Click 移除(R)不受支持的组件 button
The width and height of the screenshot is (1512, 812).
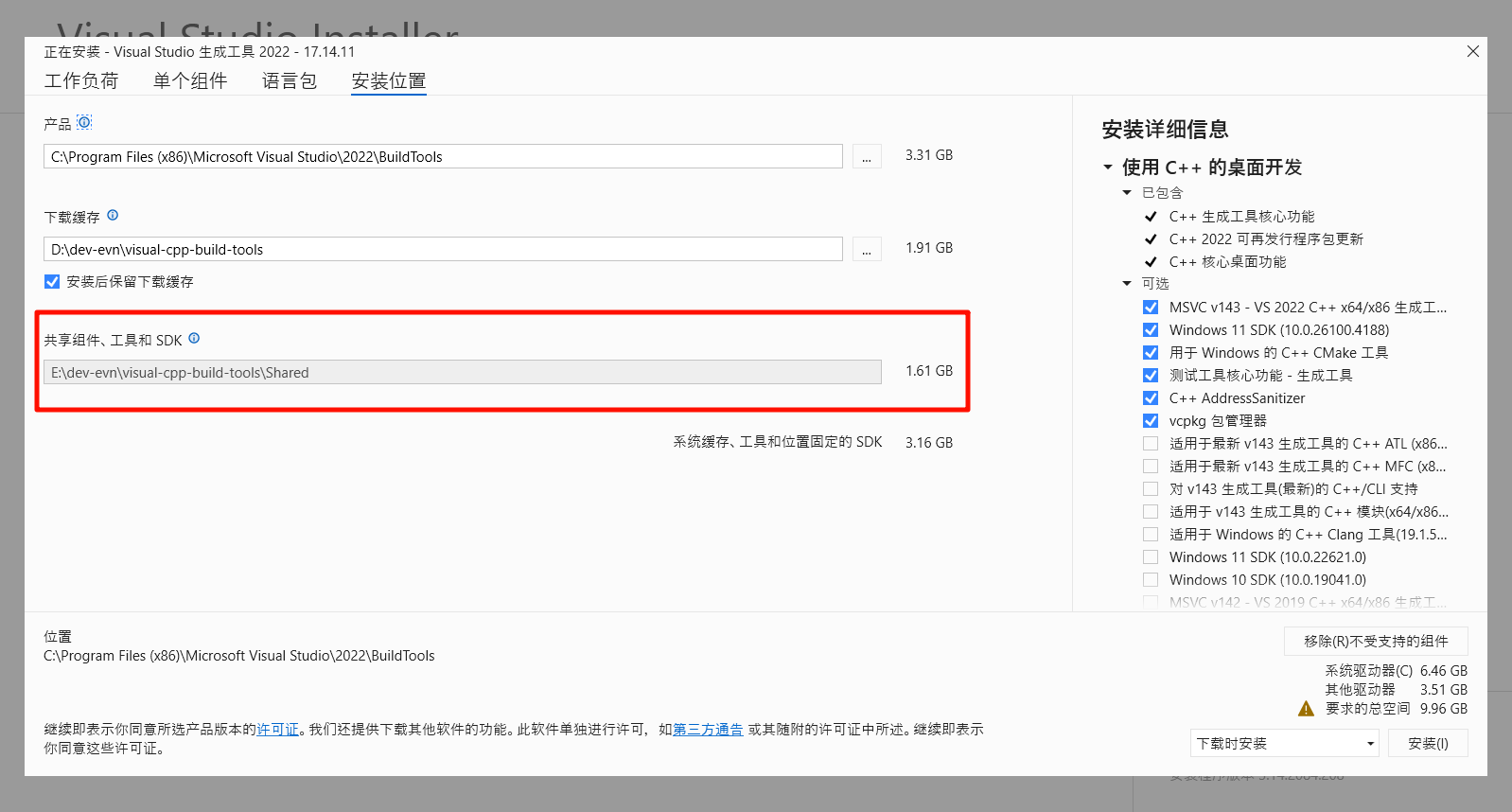[1376, 641]
